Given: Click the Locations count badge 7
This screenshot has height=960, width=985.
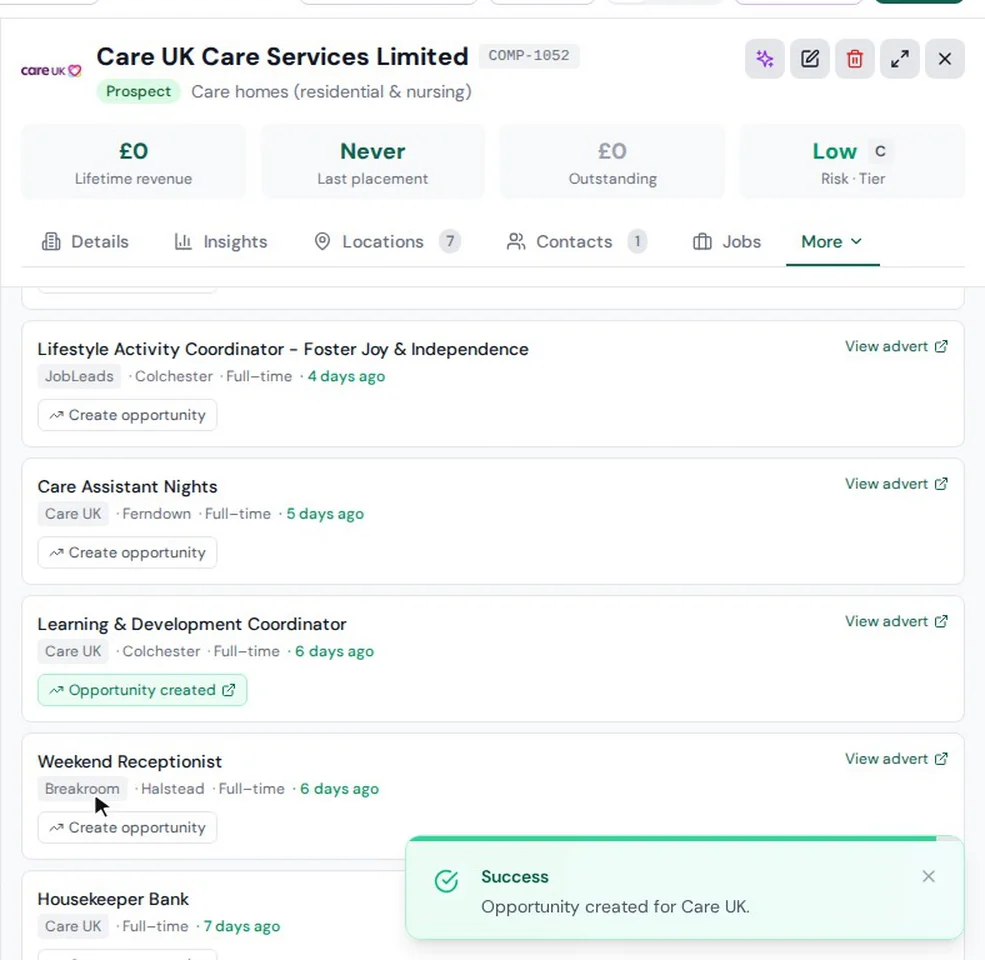Looking at the screenshot, I should click(x=450, y=242).
